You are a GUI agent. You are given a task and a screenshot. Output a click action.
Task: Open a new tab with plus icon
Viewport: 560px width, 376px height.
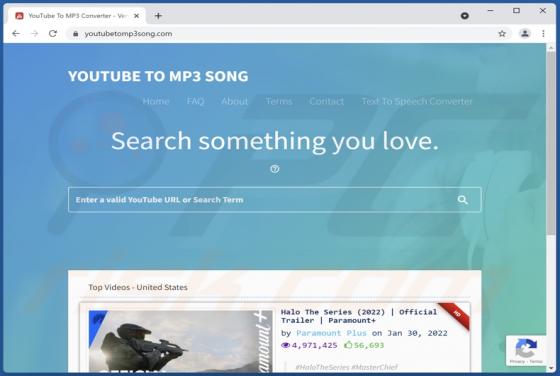158,16
